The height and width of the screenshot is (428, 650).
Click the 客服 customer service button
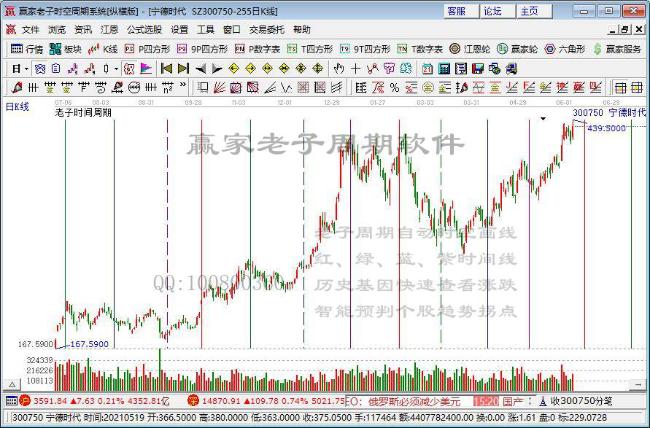click(x=456, y=10)
